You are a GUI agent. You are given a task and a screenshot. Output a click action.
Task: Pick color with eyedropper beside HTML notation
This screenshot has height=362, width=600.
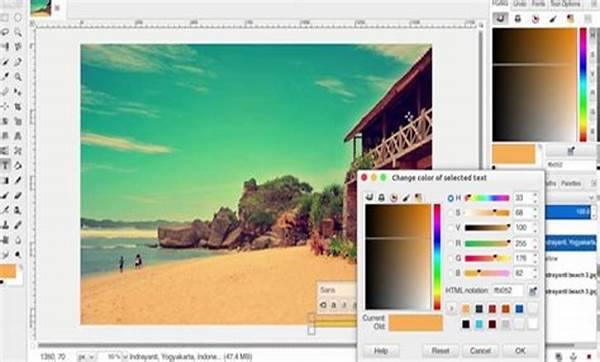pyautogui.click(x=533, y=291)
